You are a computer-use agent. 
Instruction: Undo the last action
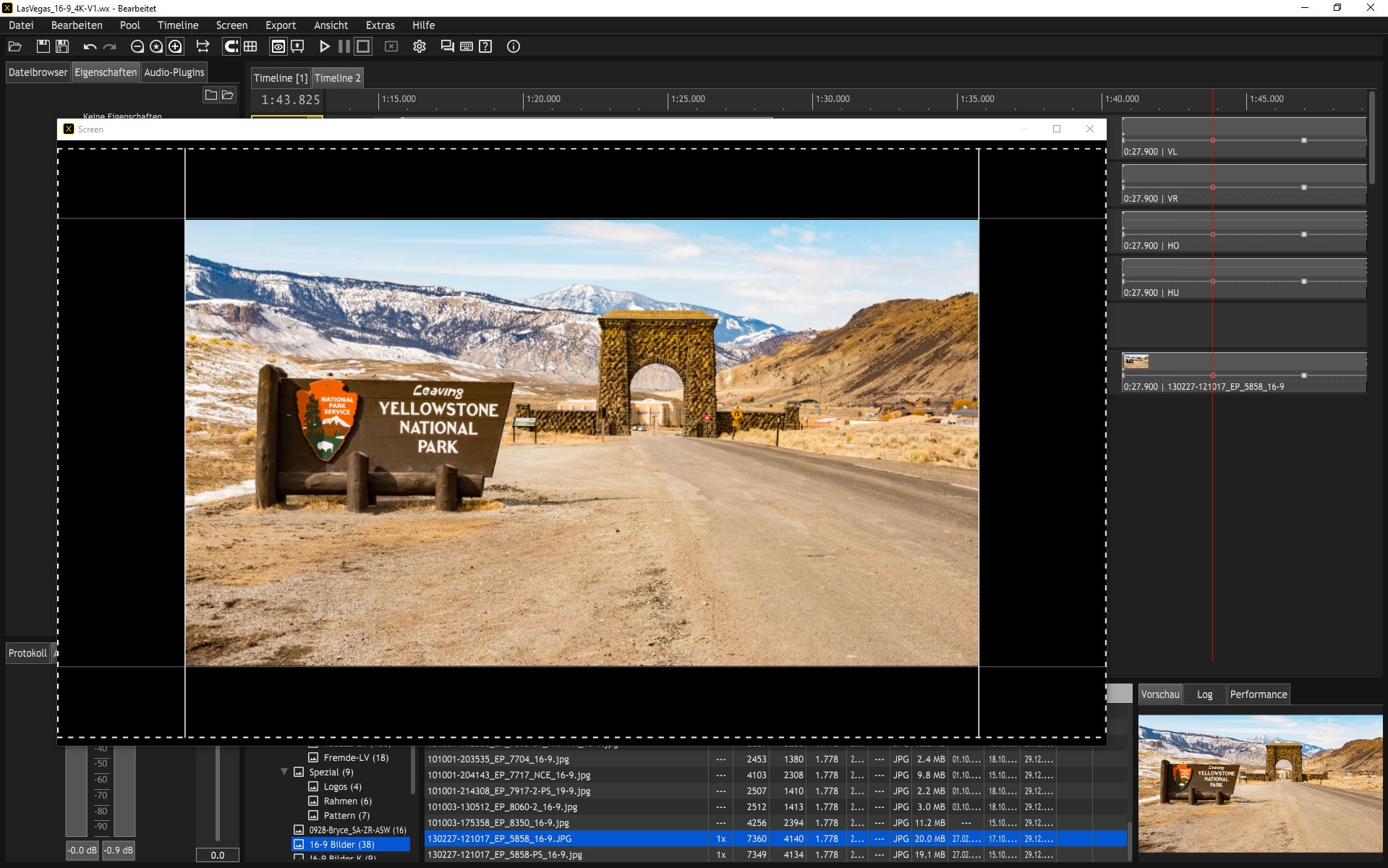tap(90, 46)
